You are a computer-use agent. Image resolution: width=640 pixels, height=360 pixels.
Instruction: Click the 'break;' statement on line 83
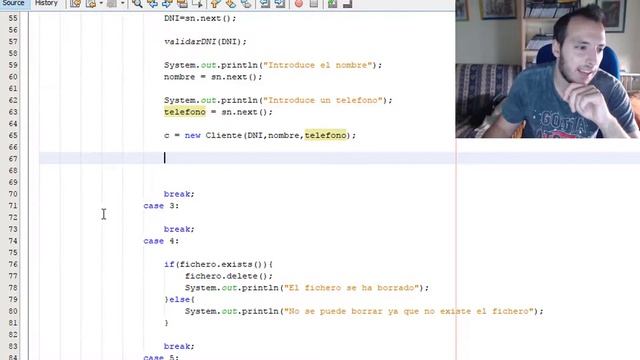click(x=179, y=347)
